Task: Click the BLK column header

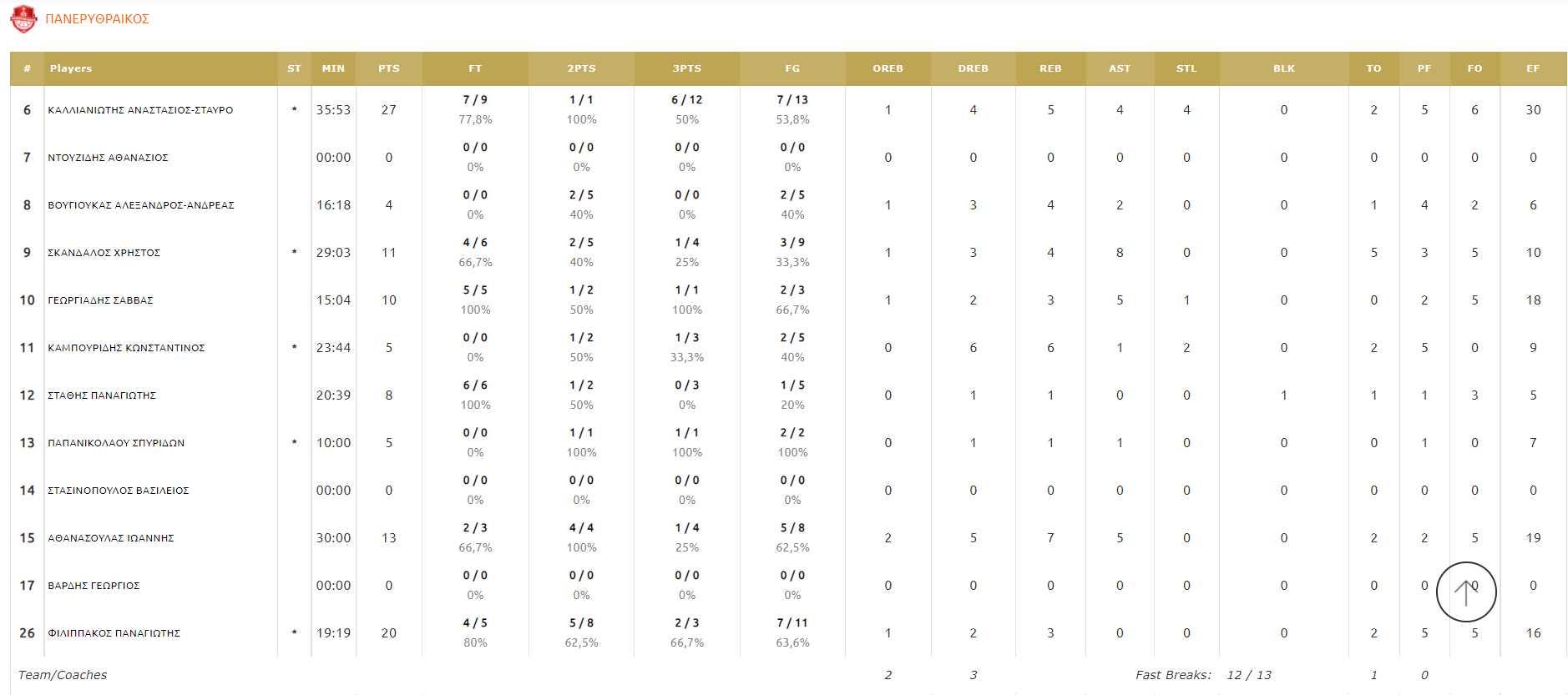Action: click(1283, 68)
